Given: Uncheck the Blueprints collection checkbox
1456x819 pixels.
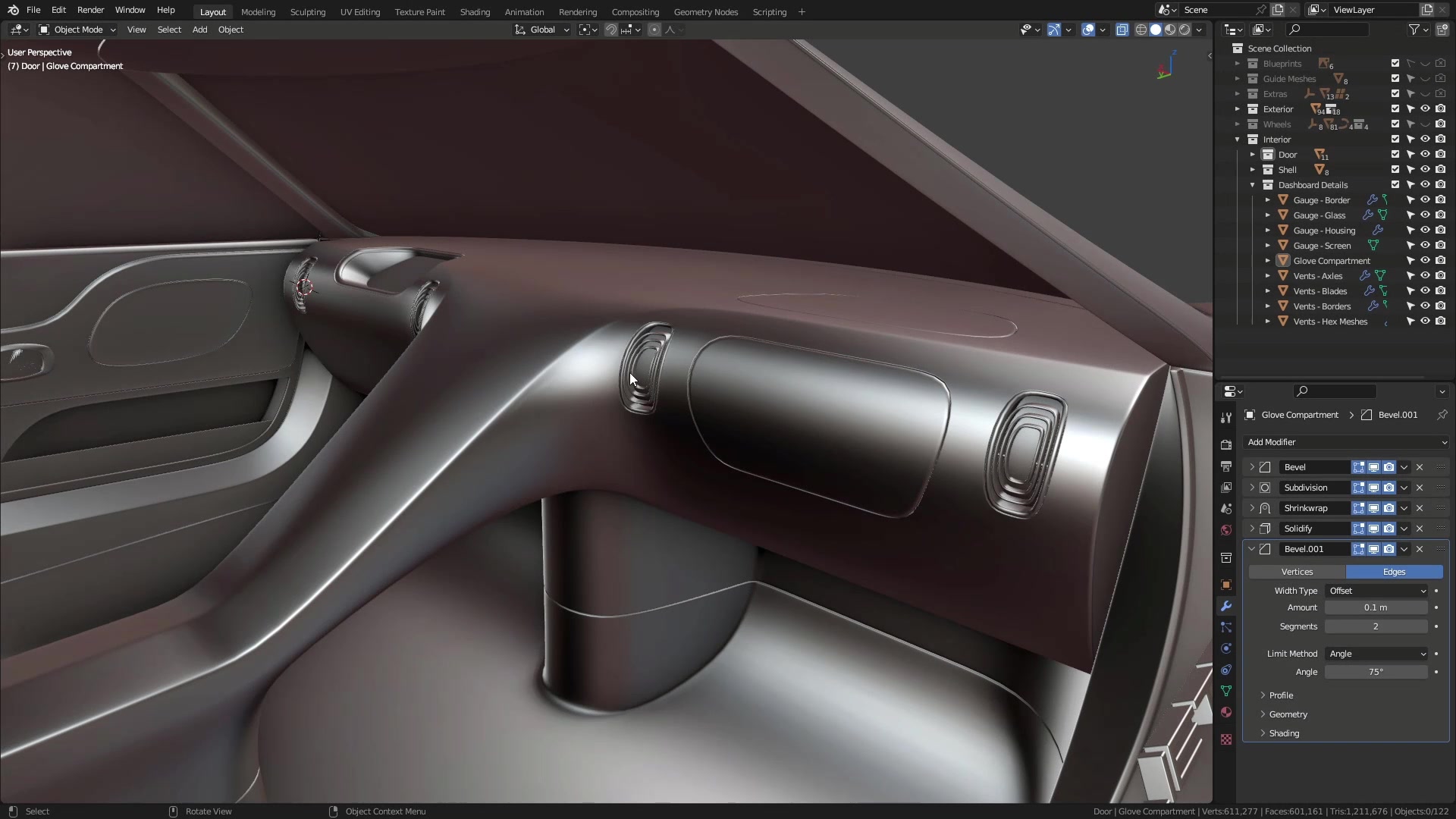Looking at the screenshot, I should 1395,64.
